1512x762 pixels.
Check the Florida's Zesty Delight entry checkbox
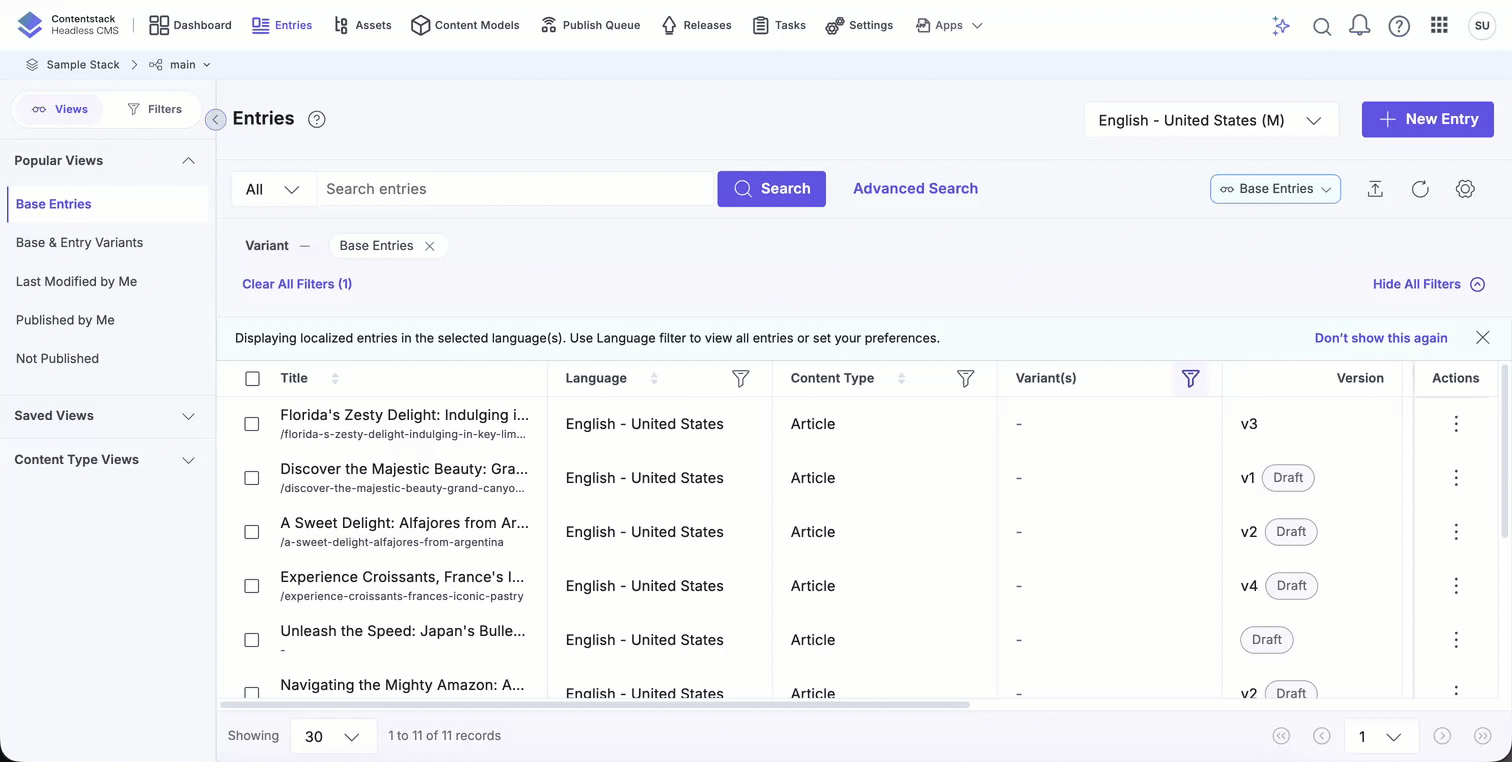(x=252, y=424)
